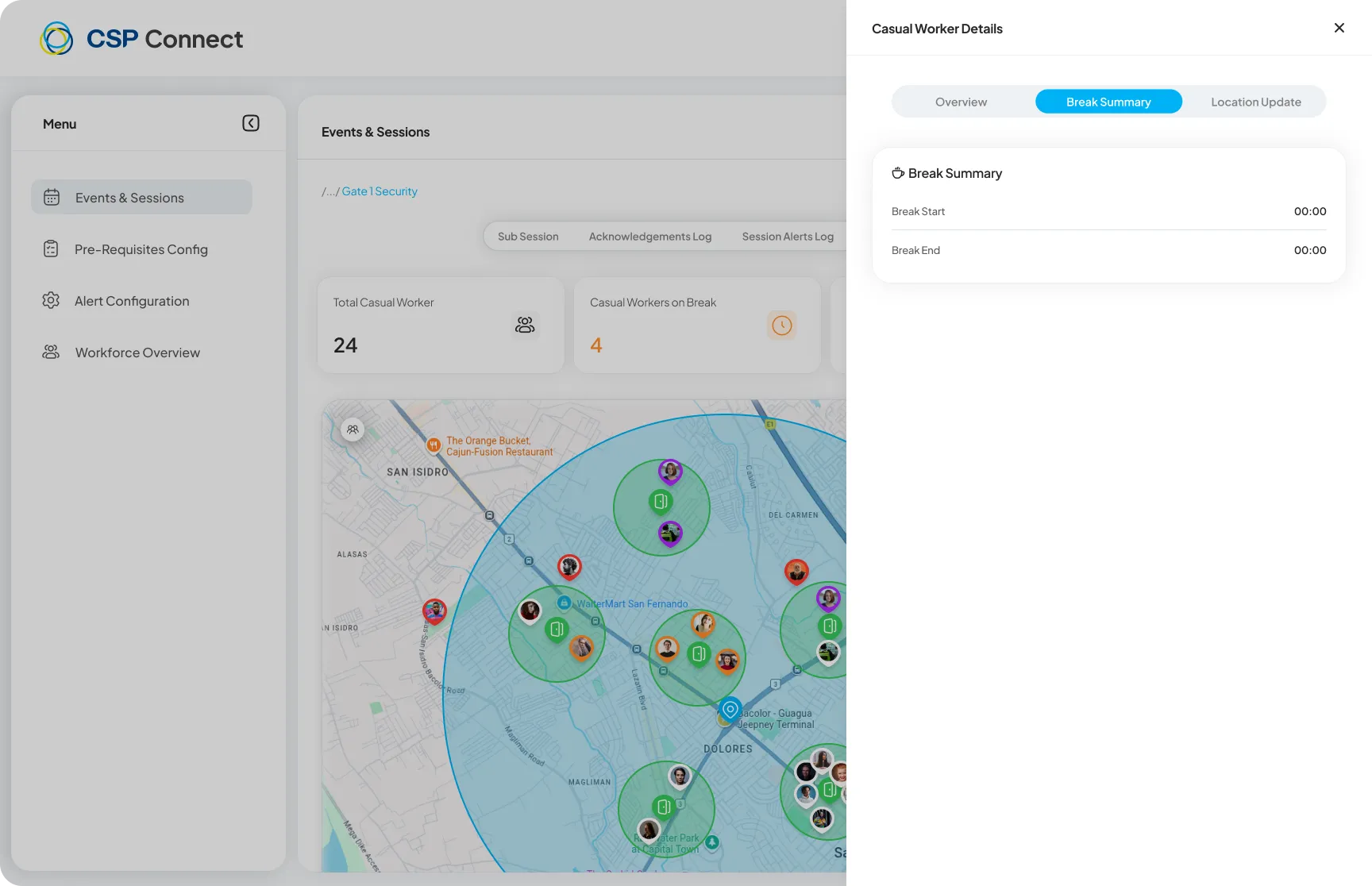1372x886 pixels.
Task: Select the Break Summary tab
Action: point(1108,102)
